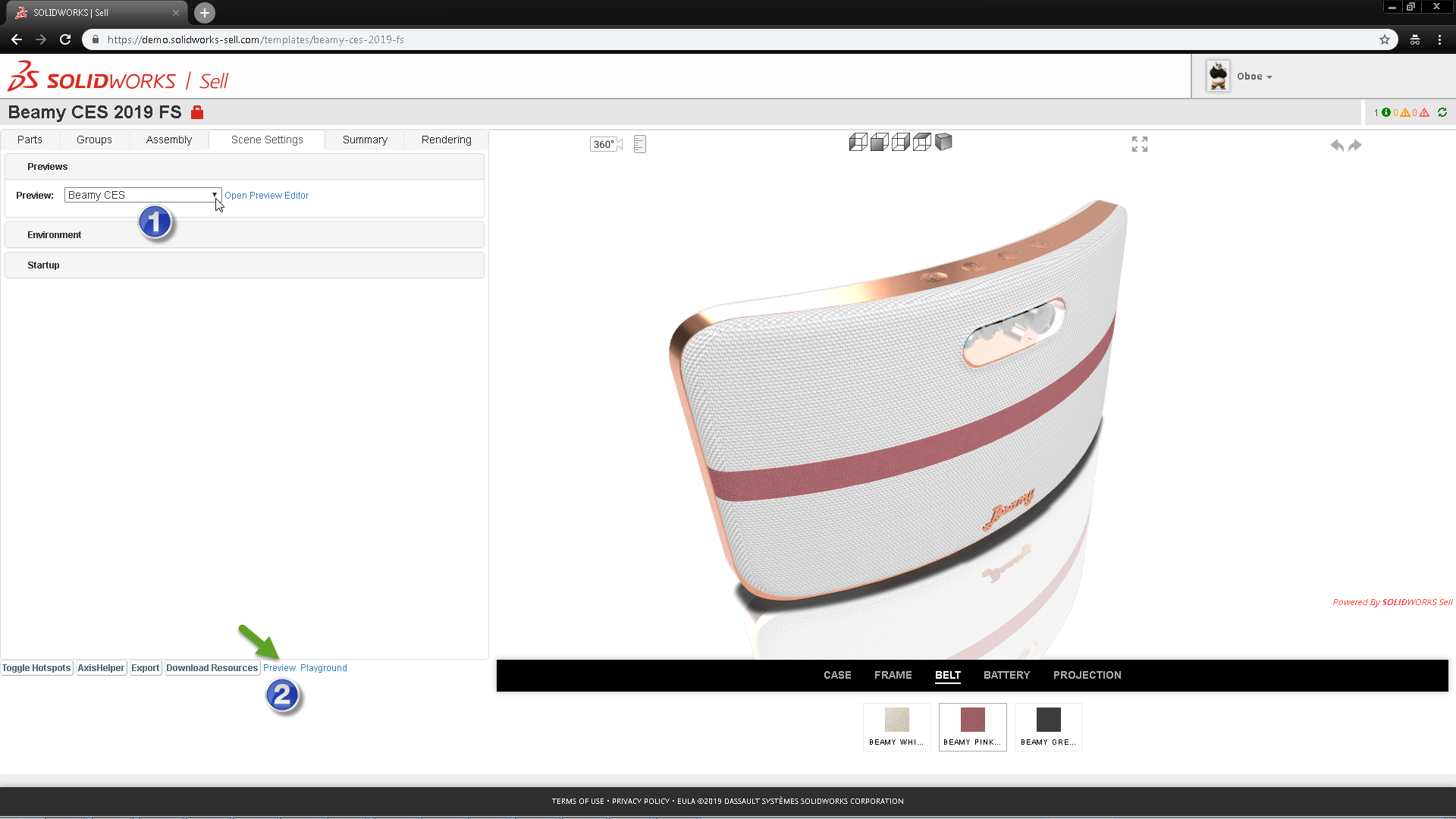Image resolution: width=1456 pixels, height=819 pixels.
Task: Click the Open Preview Editor link
Action: click(x=266, y=196)
